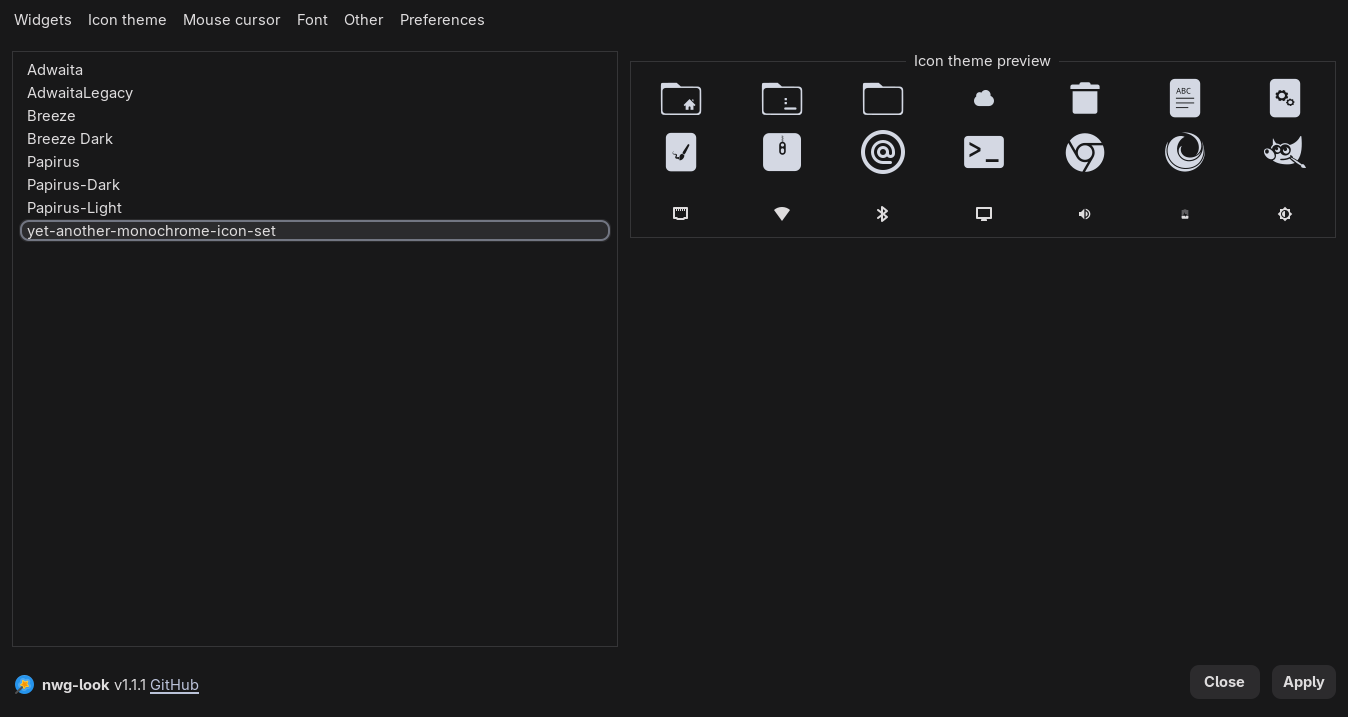1348x717 pixels.
Task: Choose the Breeze Dark icon theme
Action: pos(315,139)
